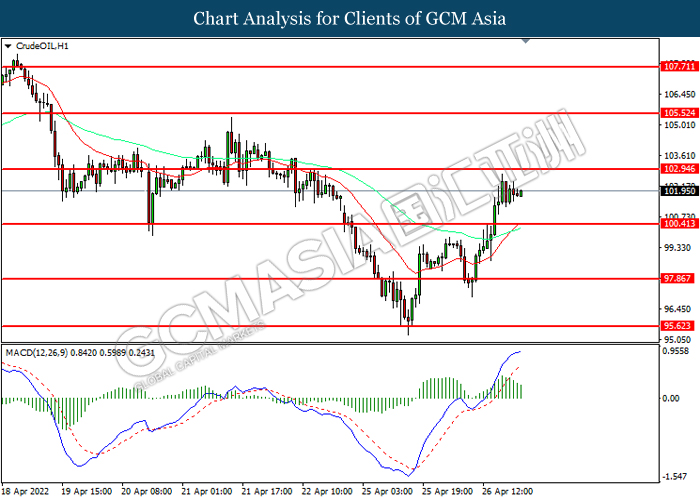Click the chart shift triangle marker at top

point(525,41)
